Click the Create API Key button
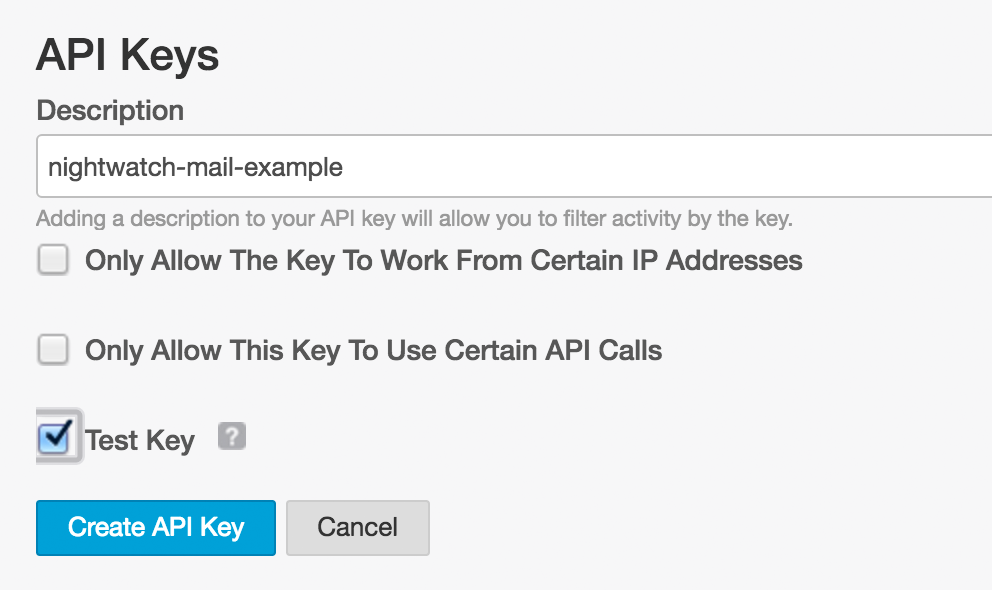Screen dimensions: 992x590 pyautogui.click(x=155, y=528)
